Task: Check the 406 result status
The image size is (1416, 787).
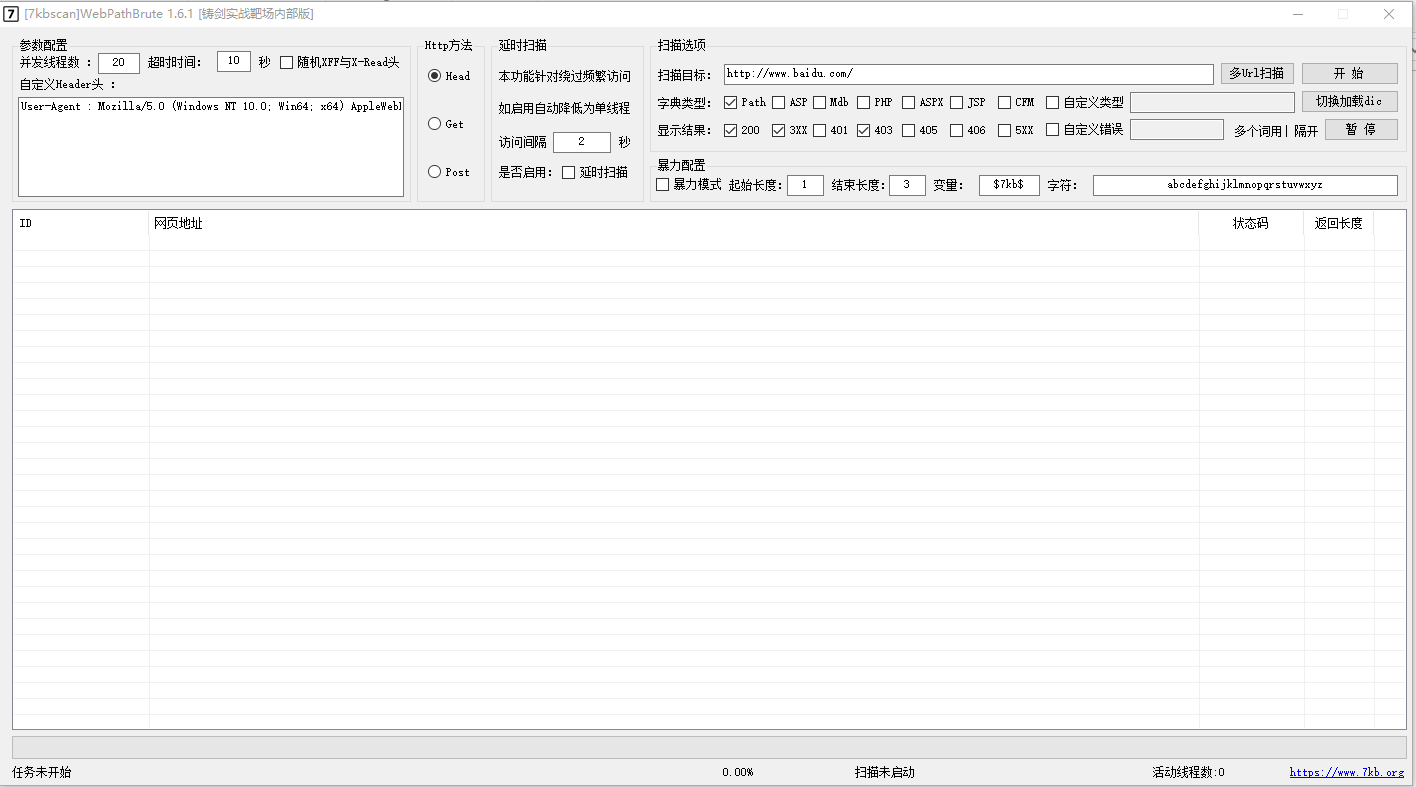Action: (956, 130)
